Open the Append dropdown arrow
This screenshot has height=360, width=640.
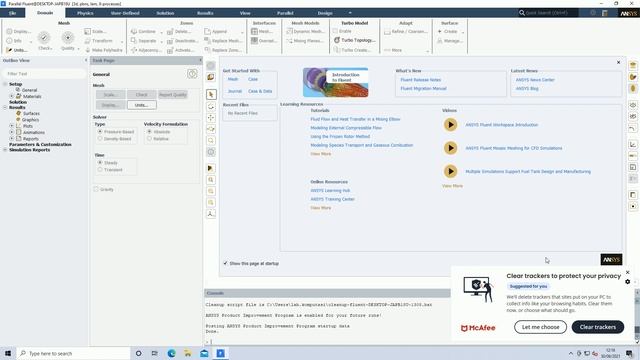pyautogui.click(x=242, y=32)
